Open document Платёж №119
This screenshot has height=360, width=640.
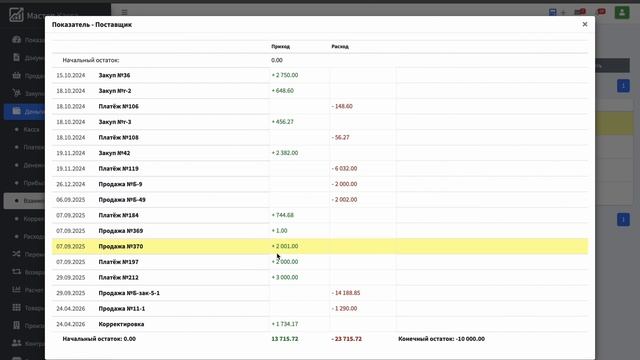click(118, 168)
